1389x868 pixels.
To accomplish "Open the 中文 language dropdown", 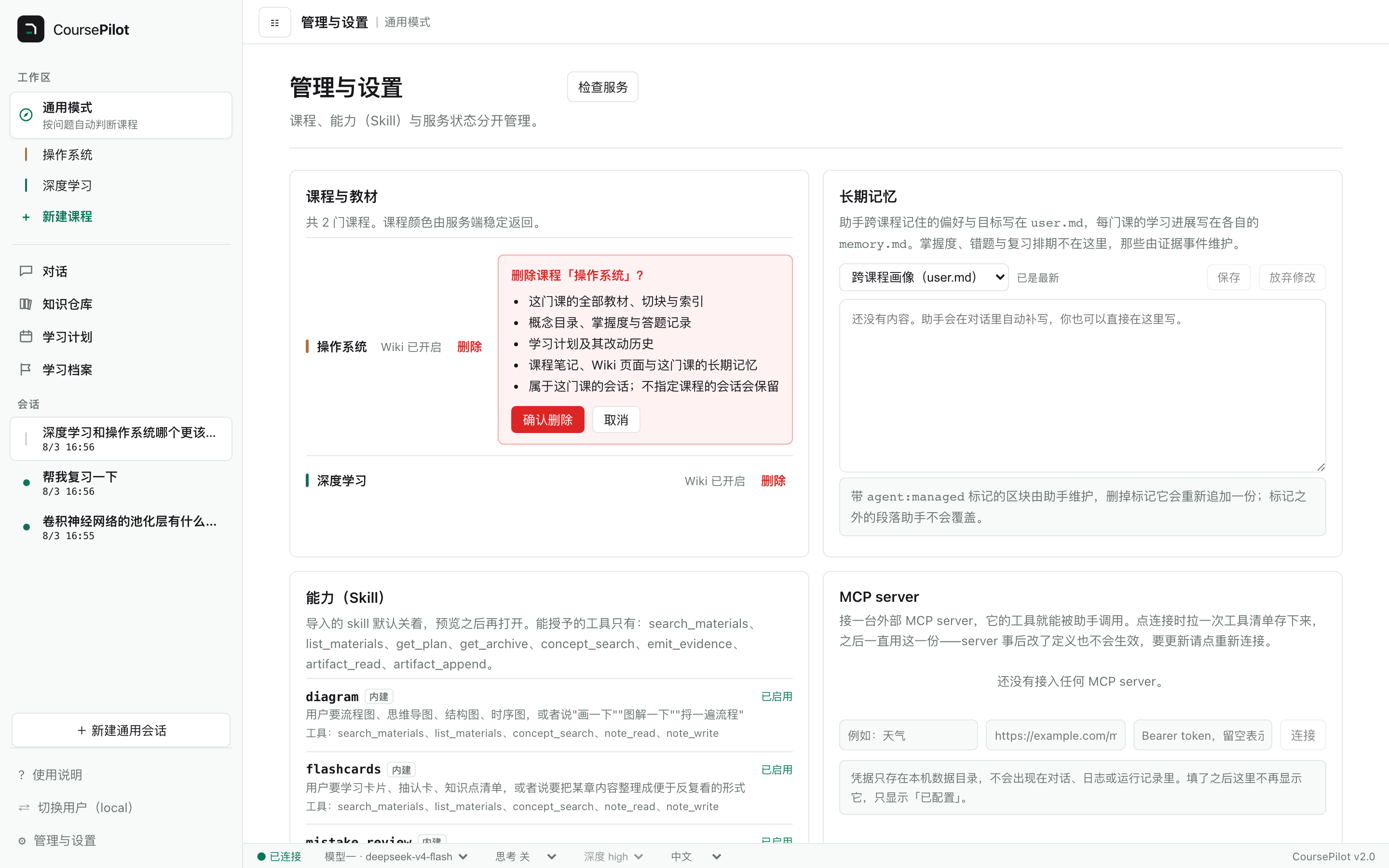I will [x=695, y=856].
